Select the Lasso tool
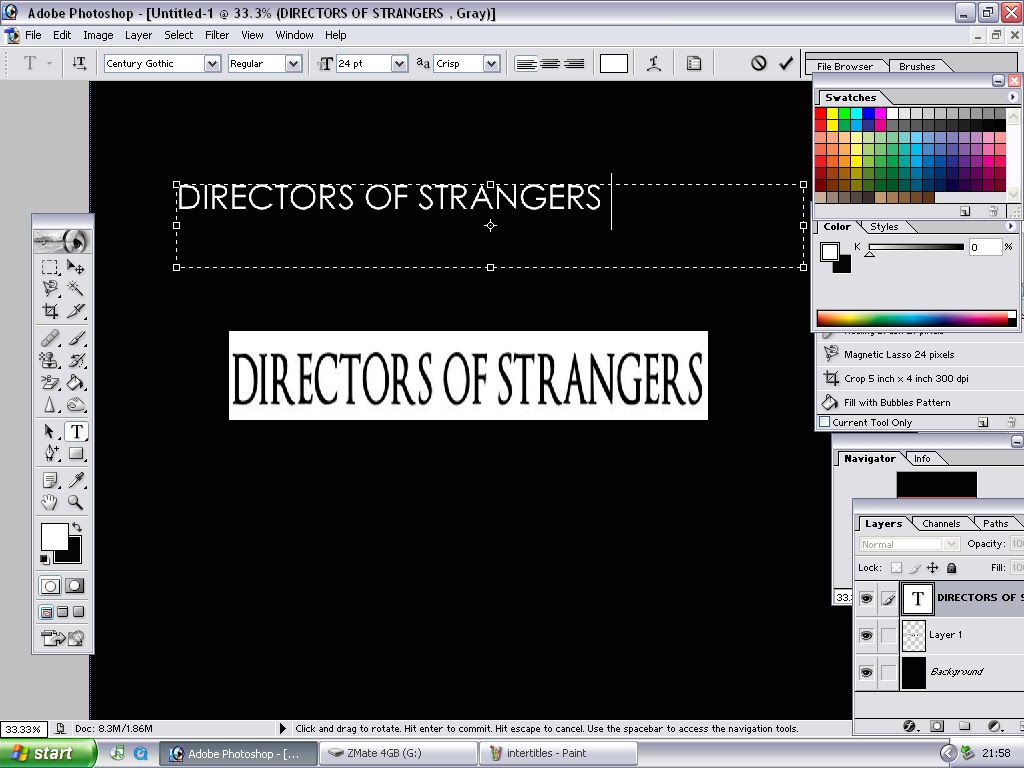The width and height of the screenshot is (1024, 768). pos(50,289)
